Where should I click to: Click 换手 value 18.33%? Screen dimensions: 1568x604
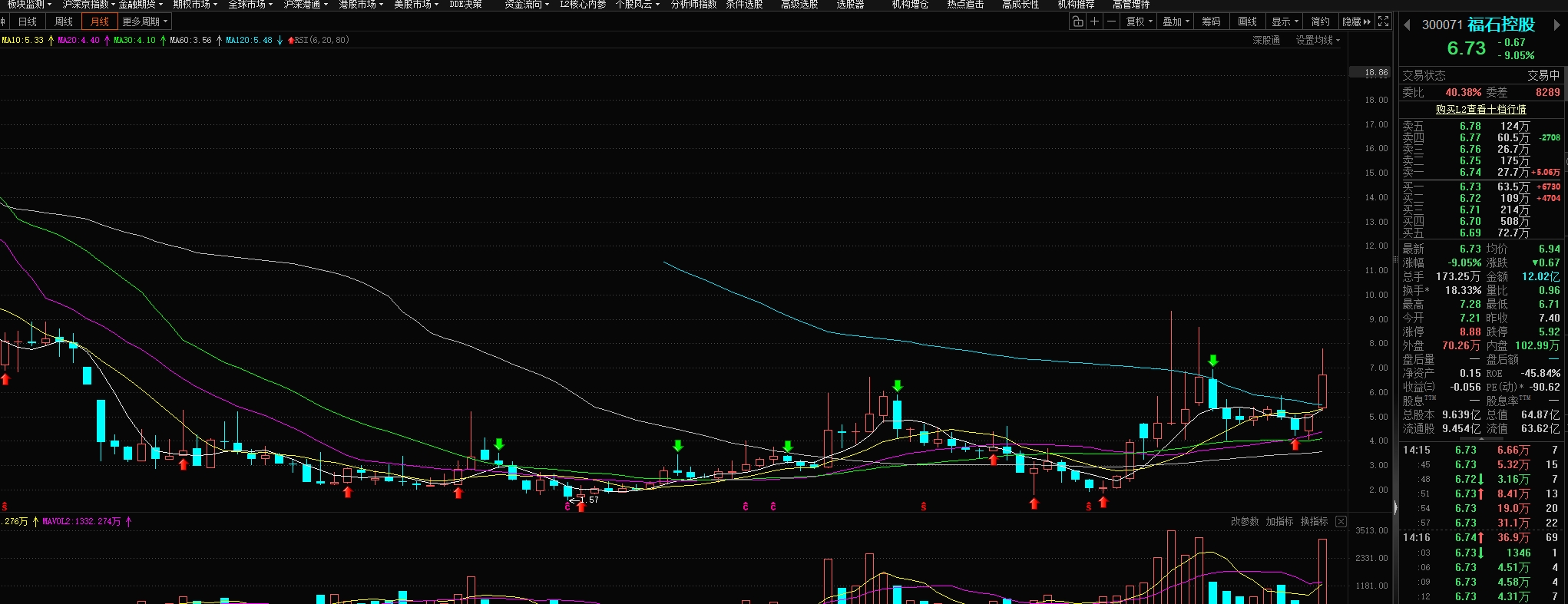click(1464, 291)
